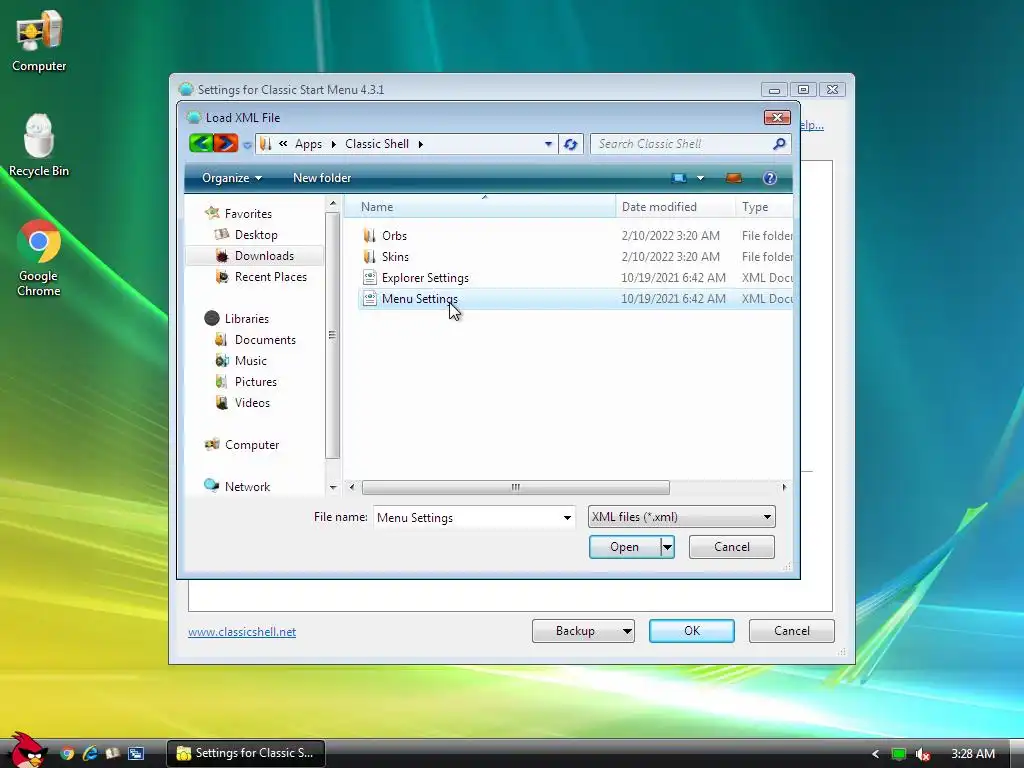Click OK in Settings window
The width and height of the screenshot is (1024, 768).
coord(692,631)
